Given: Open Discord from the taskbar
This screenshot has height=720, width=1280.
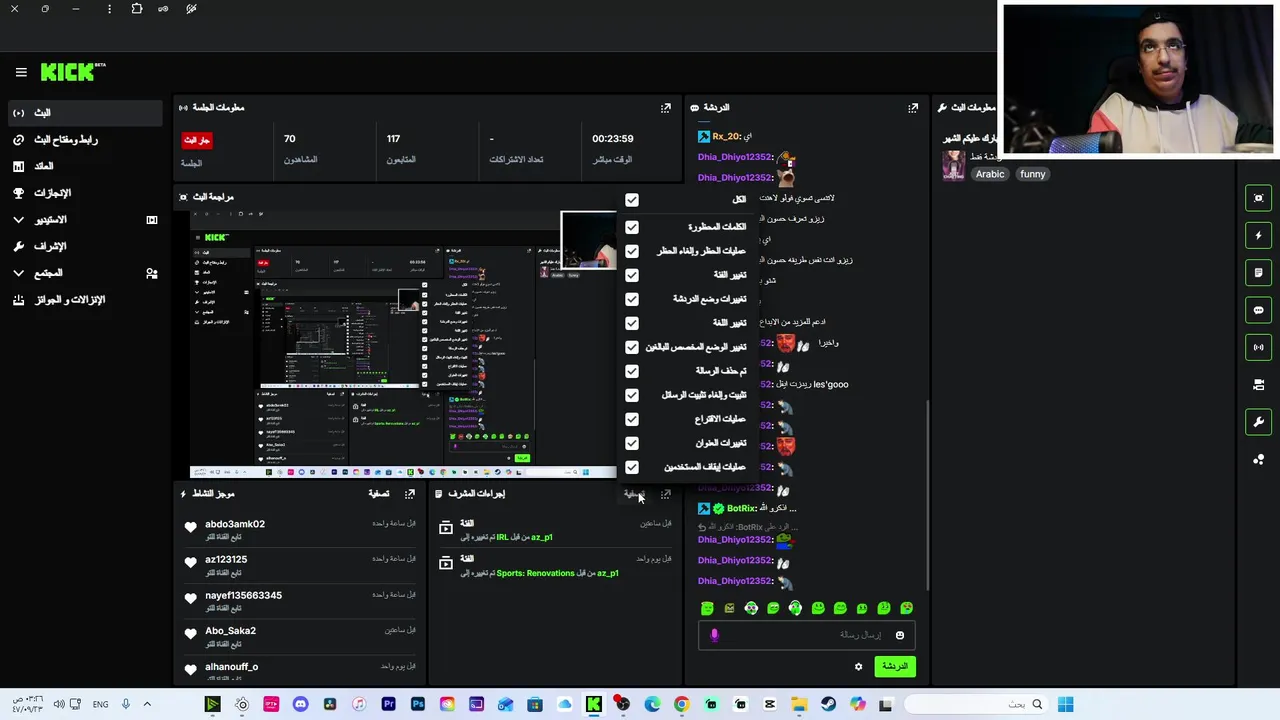Looking at the screenshot, I should (x=300, y=705).
